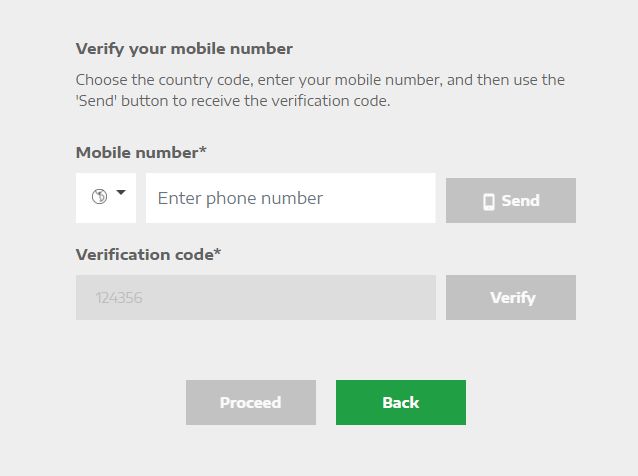Click the 124356 placeholder text
Screen dimensions: 638x476
click(120, 298)
